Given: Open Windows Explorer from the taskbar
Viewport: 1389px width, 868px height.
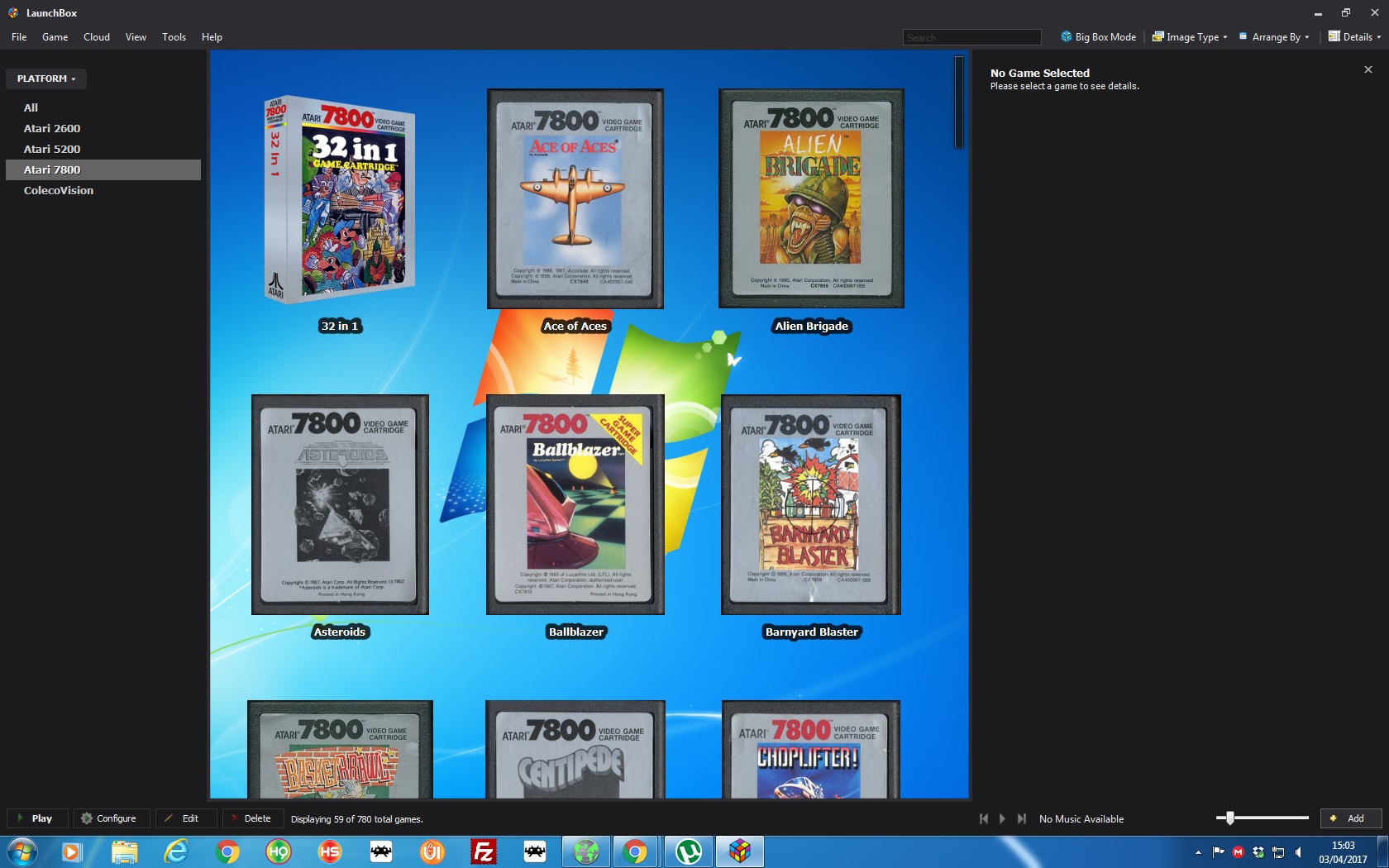Looking at the screenshot, I should point(124,851).
